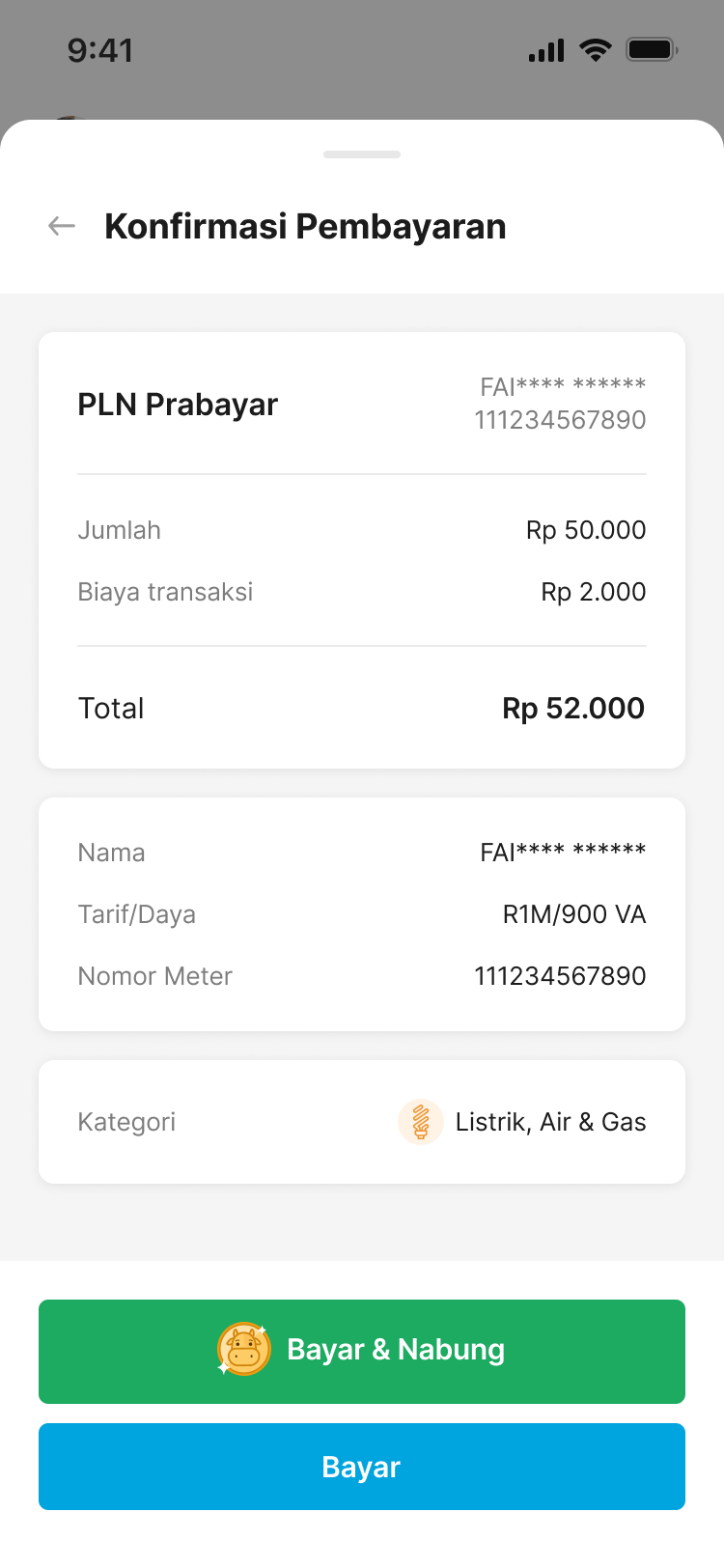
Task: Tap the cellular signal bars icon
Action: pos(546,50)
